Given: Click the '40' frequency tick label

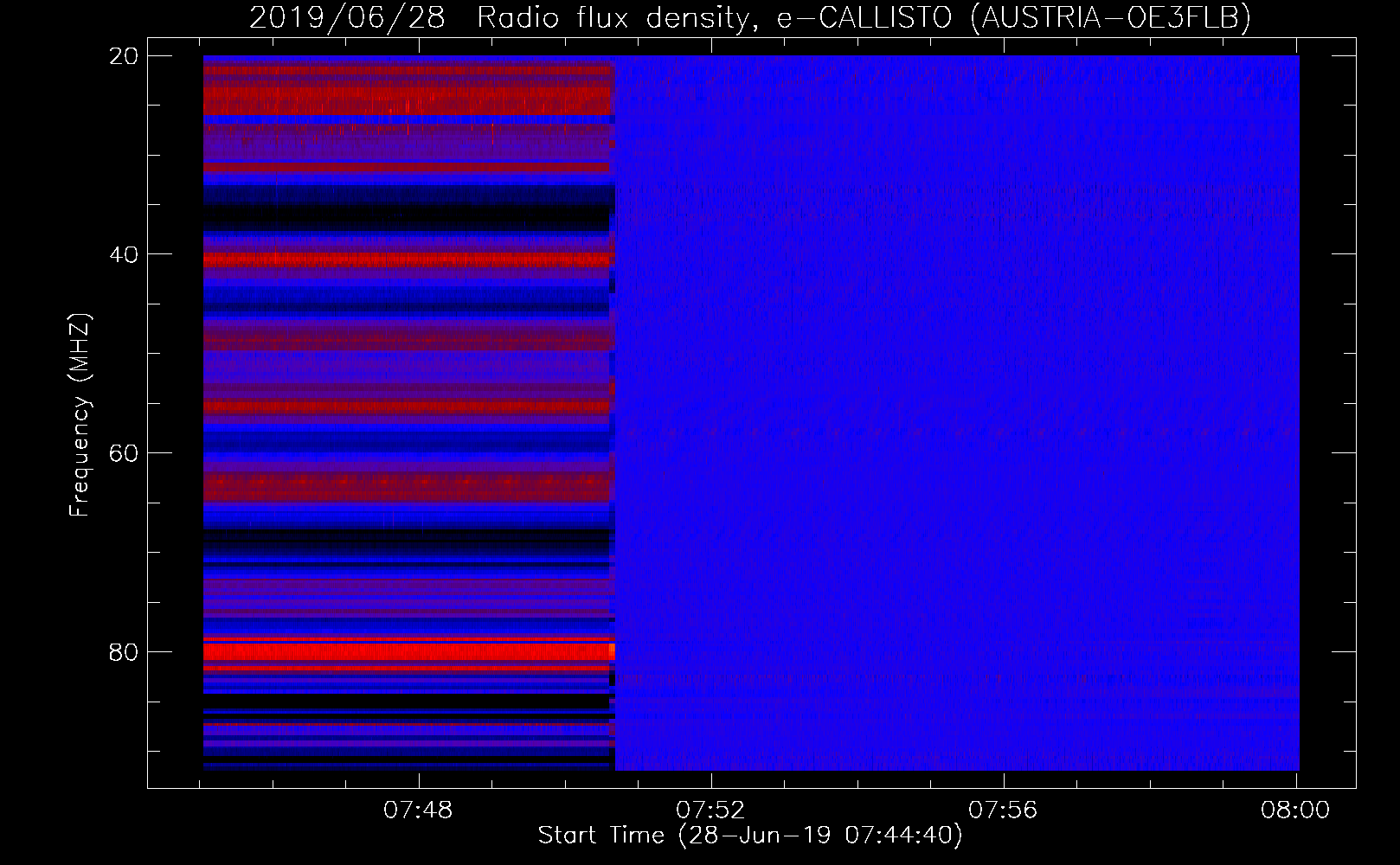Looking at the screenshot, I should (x=124, y=254).
